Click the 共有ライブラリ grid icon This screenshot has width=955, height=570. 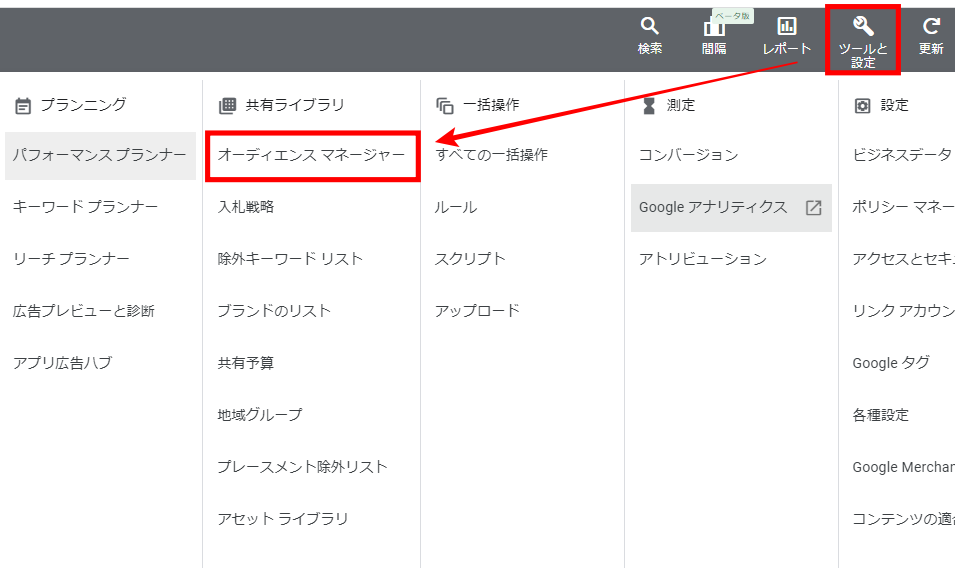click(x=227, y=105)
